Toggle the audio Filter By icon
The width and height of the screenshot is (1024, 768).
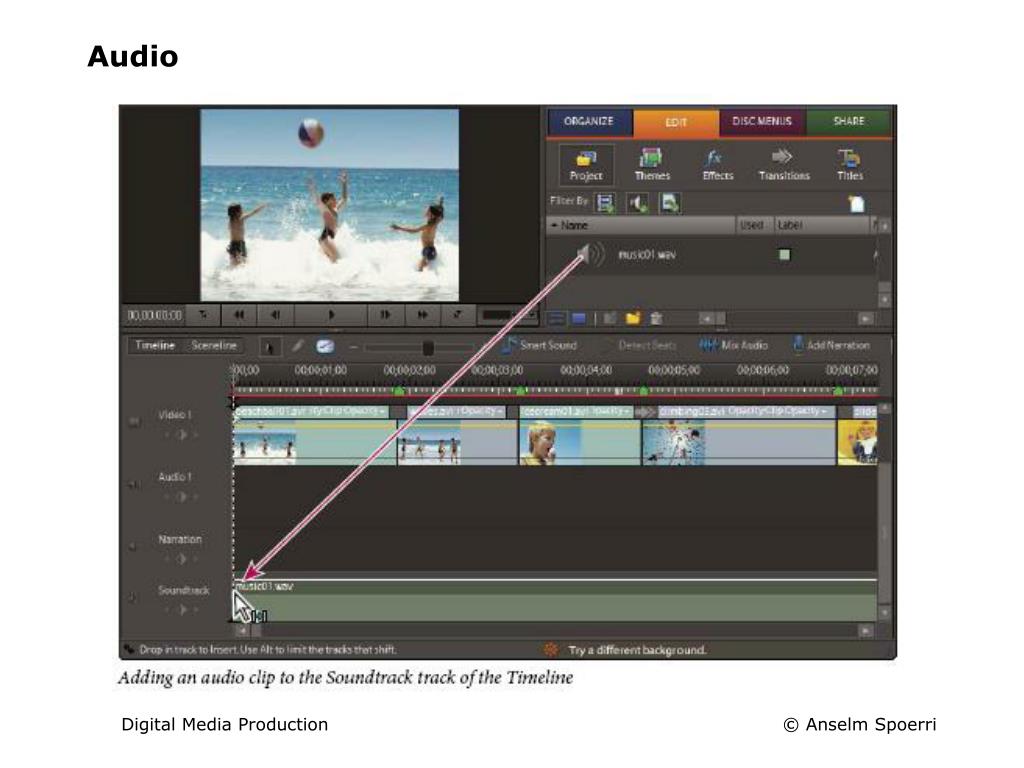click(x=637, y=203)
